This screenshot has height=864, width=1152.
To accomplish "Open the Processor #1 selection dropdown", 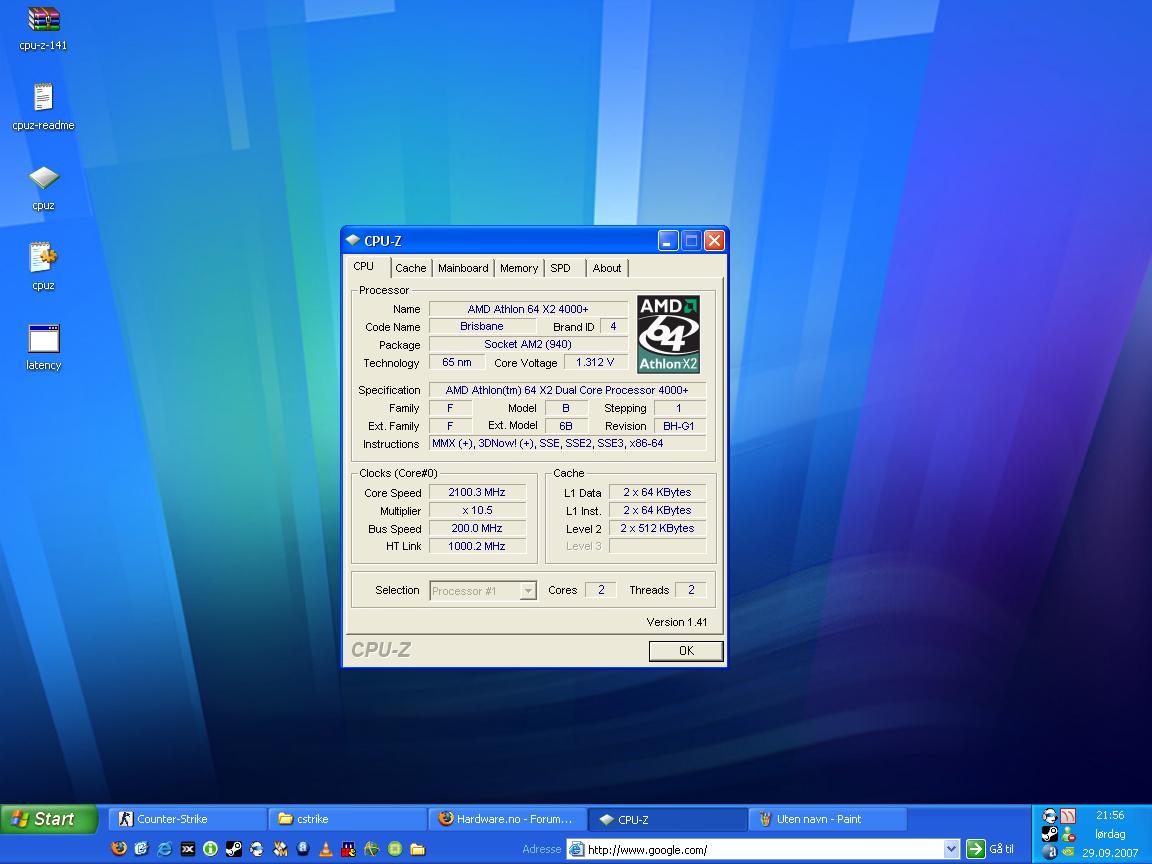I will click(x=483, y=591).
